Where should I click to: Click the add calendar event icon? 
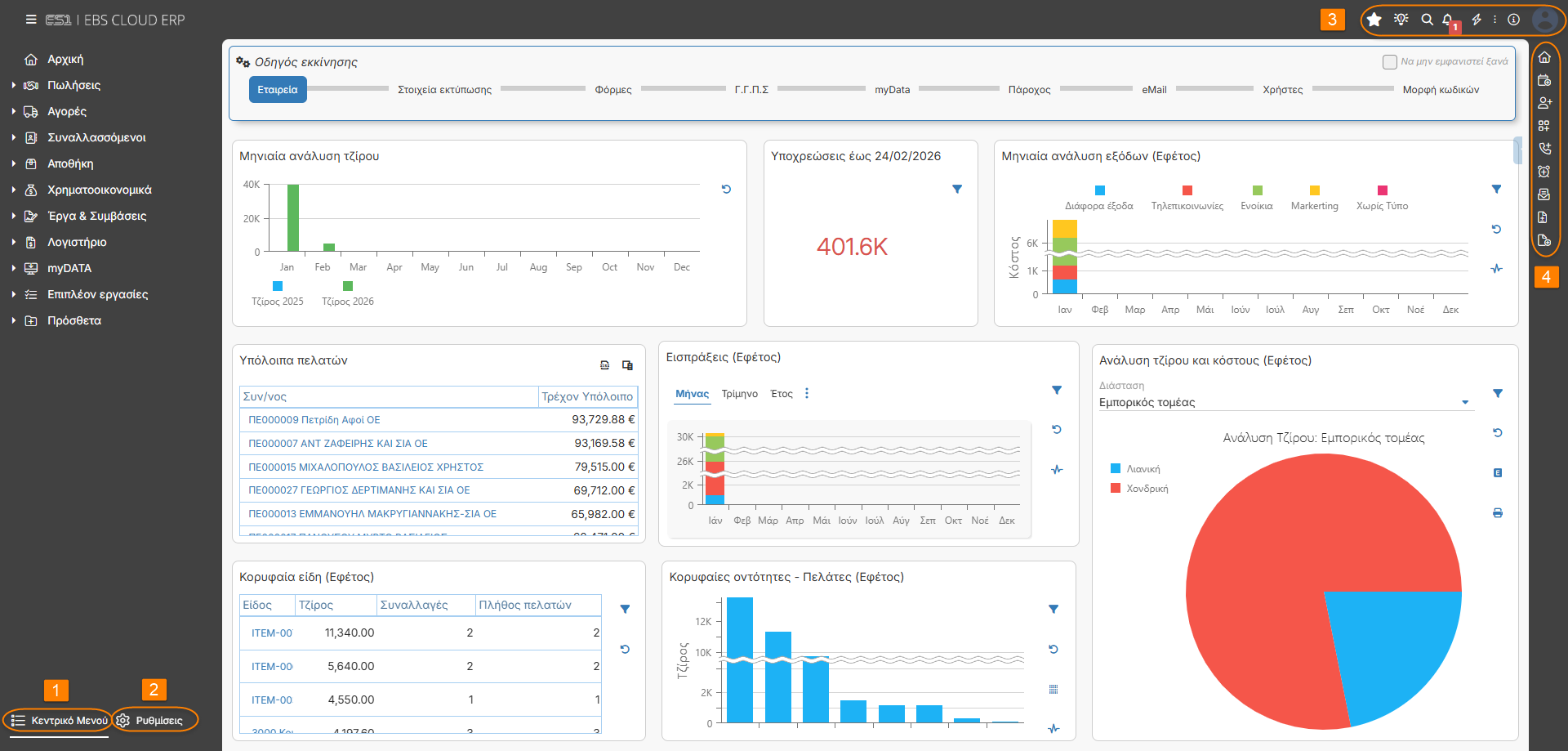coord(1544,80)
